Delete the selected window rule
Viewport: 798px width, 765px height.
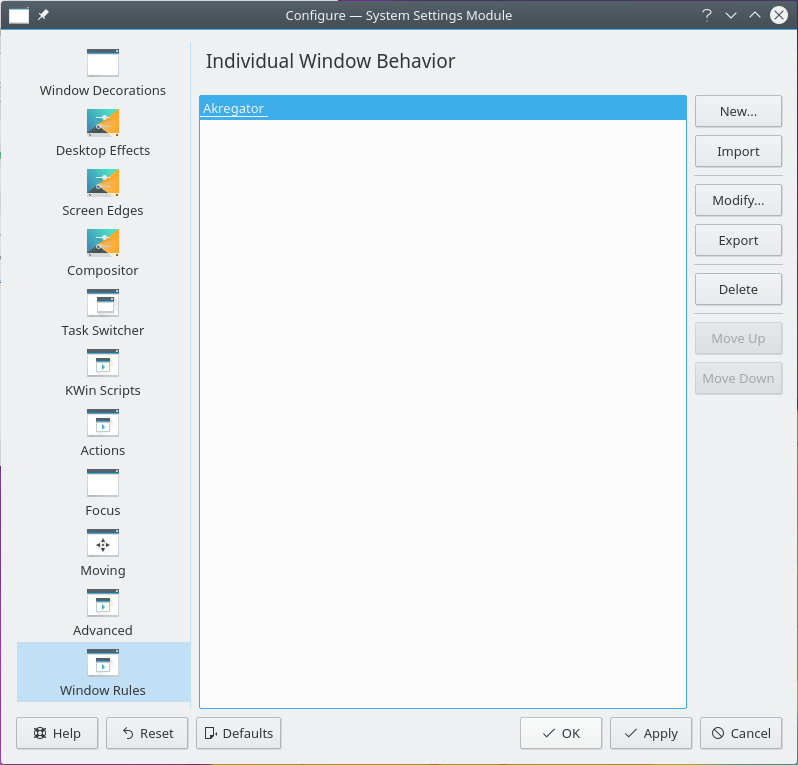738,290
